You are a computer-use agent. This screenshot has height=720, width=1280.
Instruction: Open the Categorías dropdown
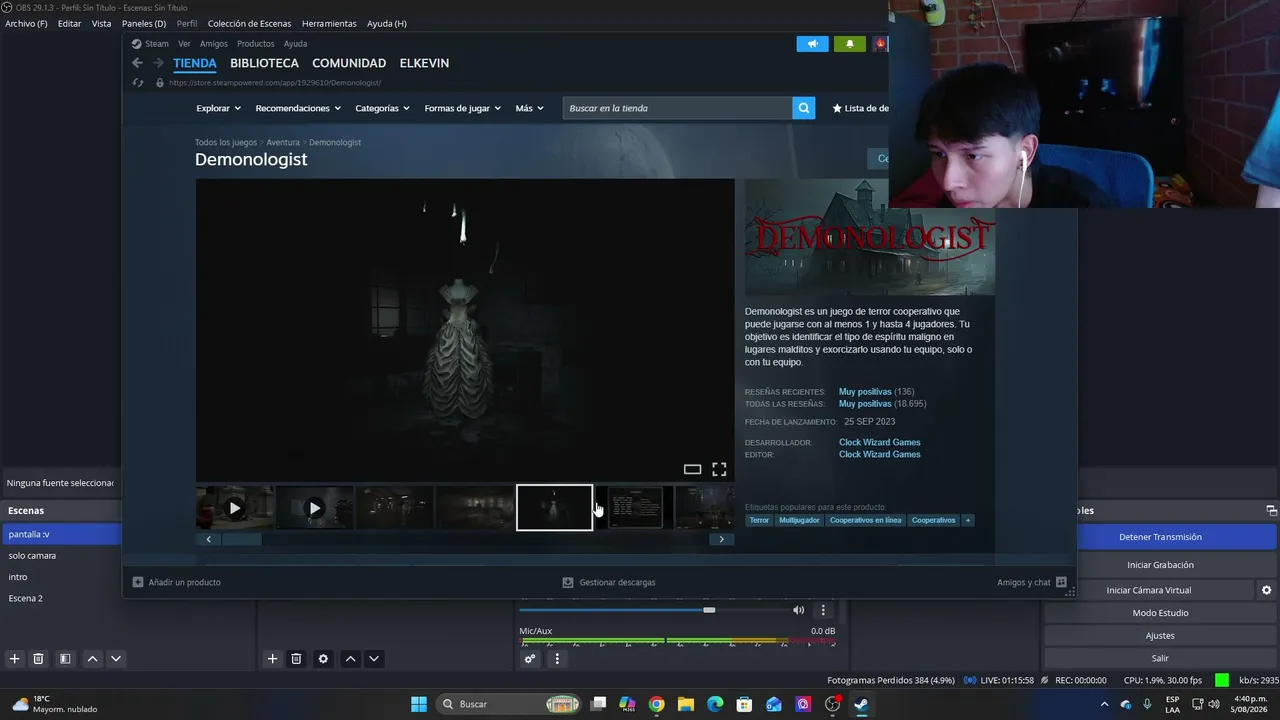tap(383, 108)
